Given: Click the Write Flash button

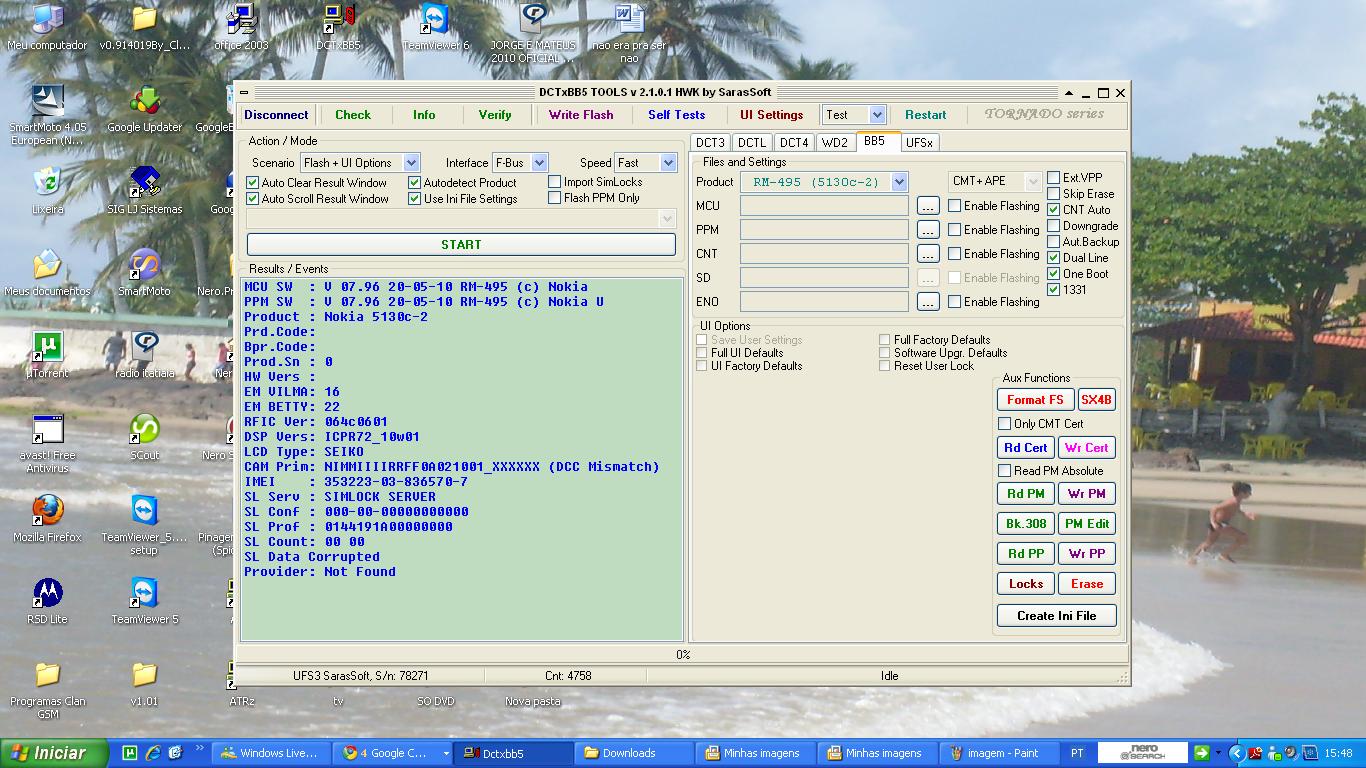Looking at the screenshot, I should pyautogui.click(x=581, y=115).
